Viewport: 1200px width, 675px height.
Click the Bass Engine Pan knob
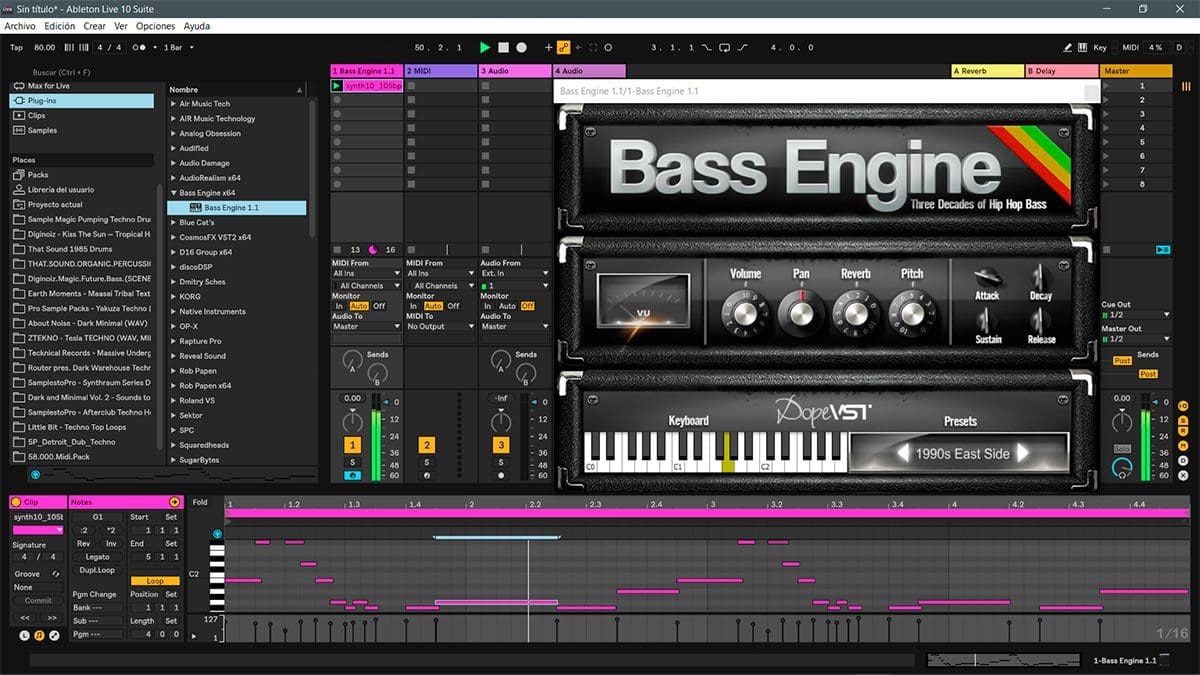[800, 313]
